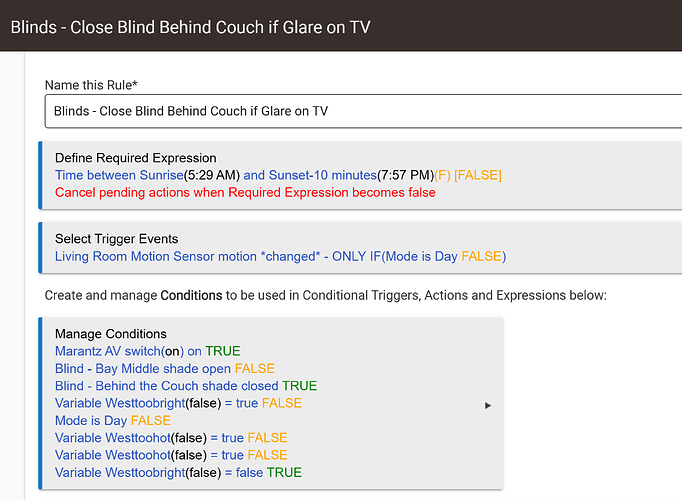This screenshot has width=682, height=500.
Task: Select first Variable Westtoobright = true condition
Action: point(178,403)
